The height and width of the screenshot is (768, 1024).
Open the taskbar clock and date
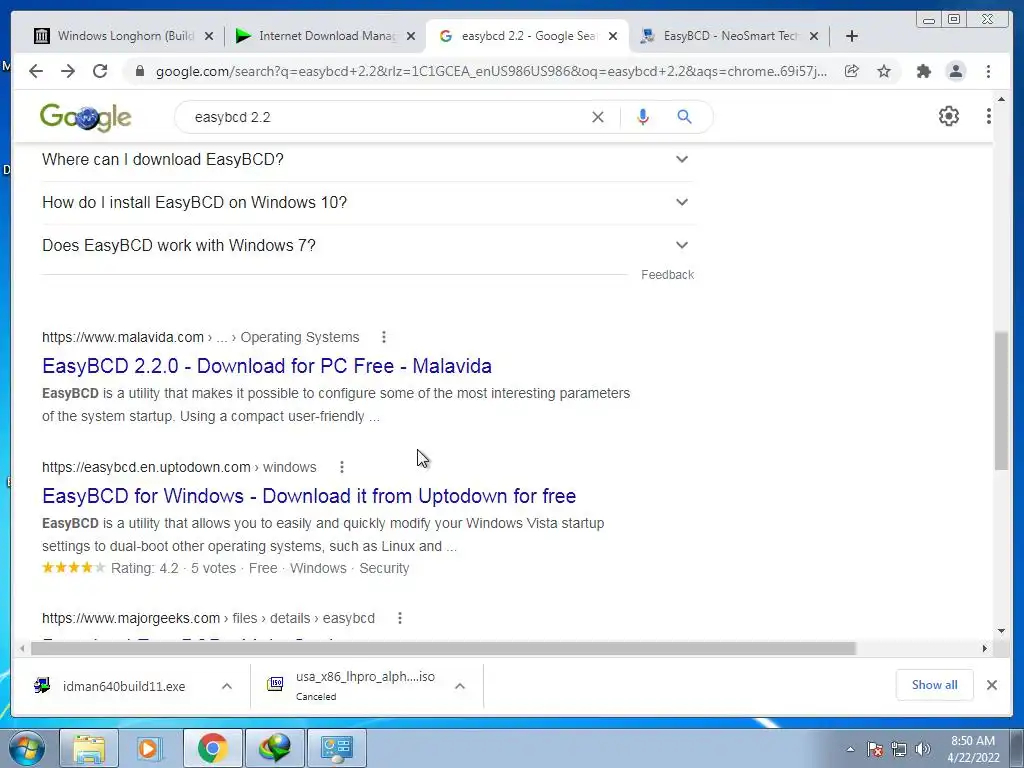(973, 749)
